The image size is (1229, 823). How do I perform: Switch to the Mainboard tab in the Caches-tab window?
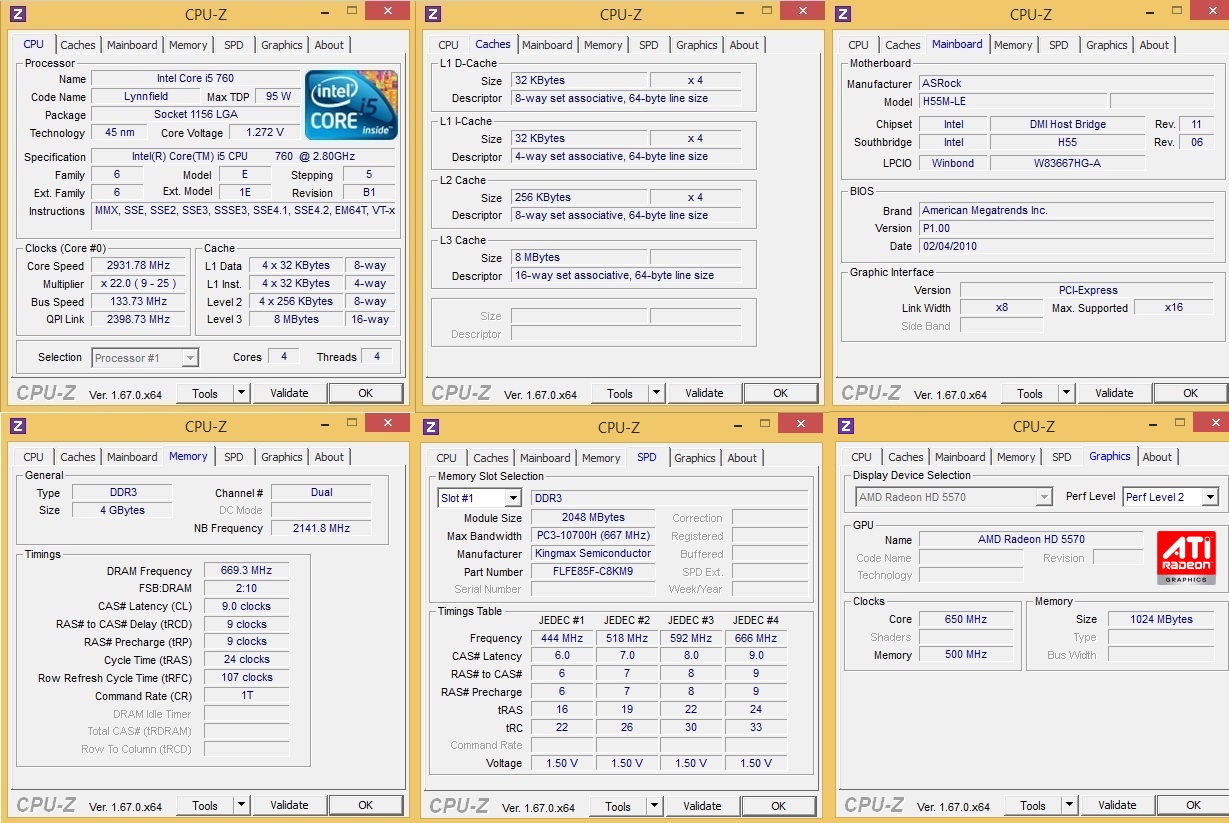tap(547, 45)
